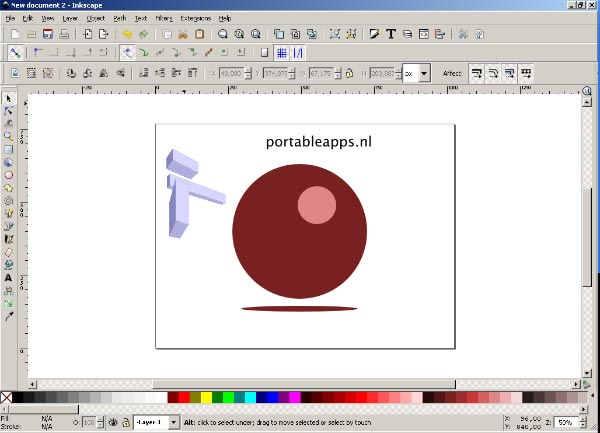Select the Node edit tool
The height and width of the screenshot is (433, 600).
pyautogui.click(x=9, y=111)
